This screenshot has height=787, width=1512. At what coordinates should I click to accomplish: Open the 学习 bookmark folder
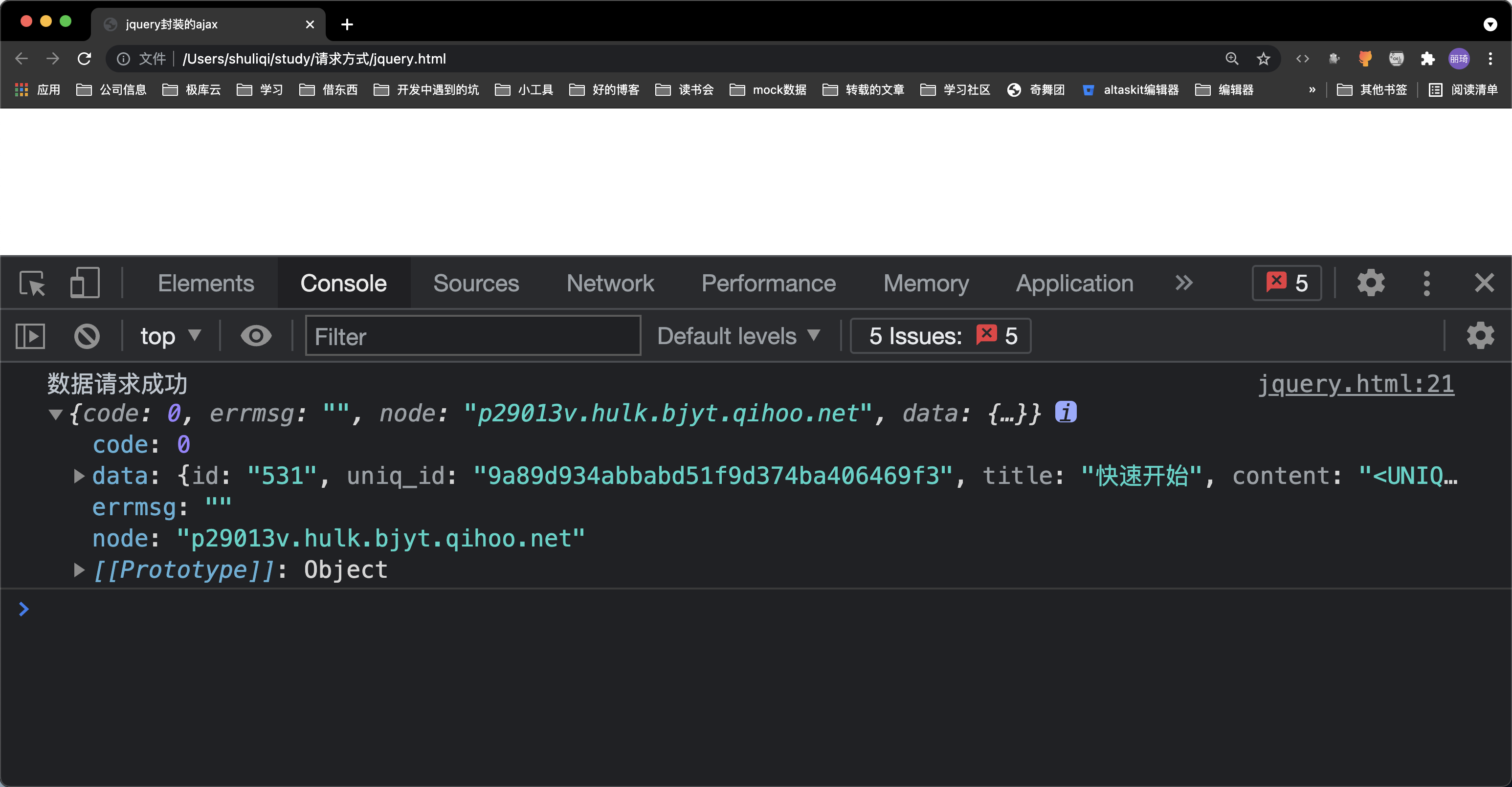click(260, 90)
